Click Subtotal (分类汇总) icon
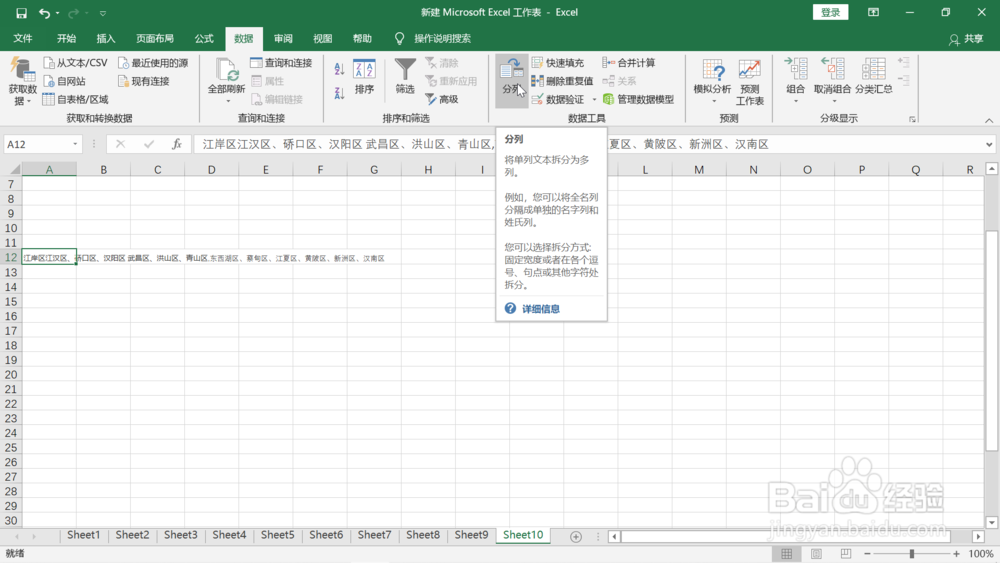The height and width of the screenshot is (563, 1000). 873,77
